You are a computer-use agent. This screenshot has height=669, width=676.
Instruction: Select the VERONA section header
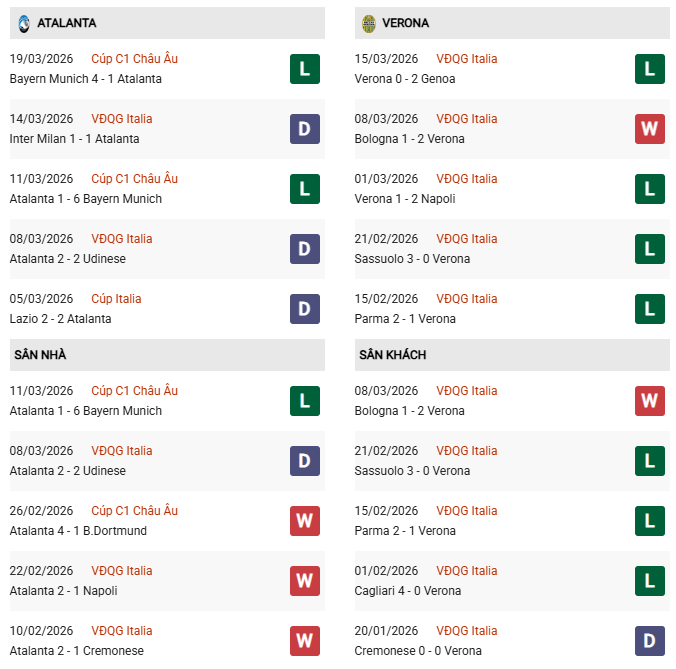tap(511, 23)
